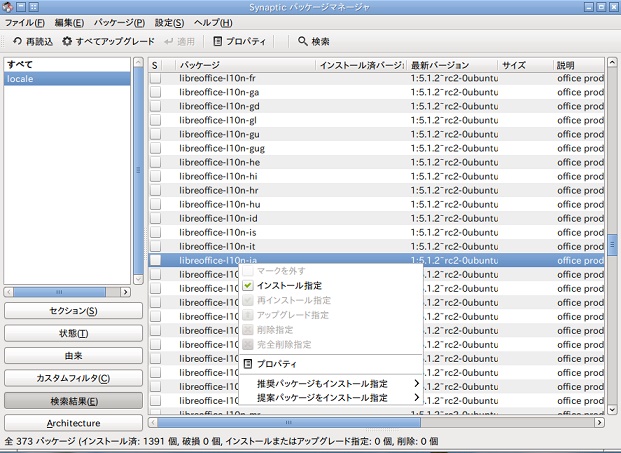This screenshot has height=453, width=621.
Task: Click package list scroll-down arrow
Action: [612, 410]
